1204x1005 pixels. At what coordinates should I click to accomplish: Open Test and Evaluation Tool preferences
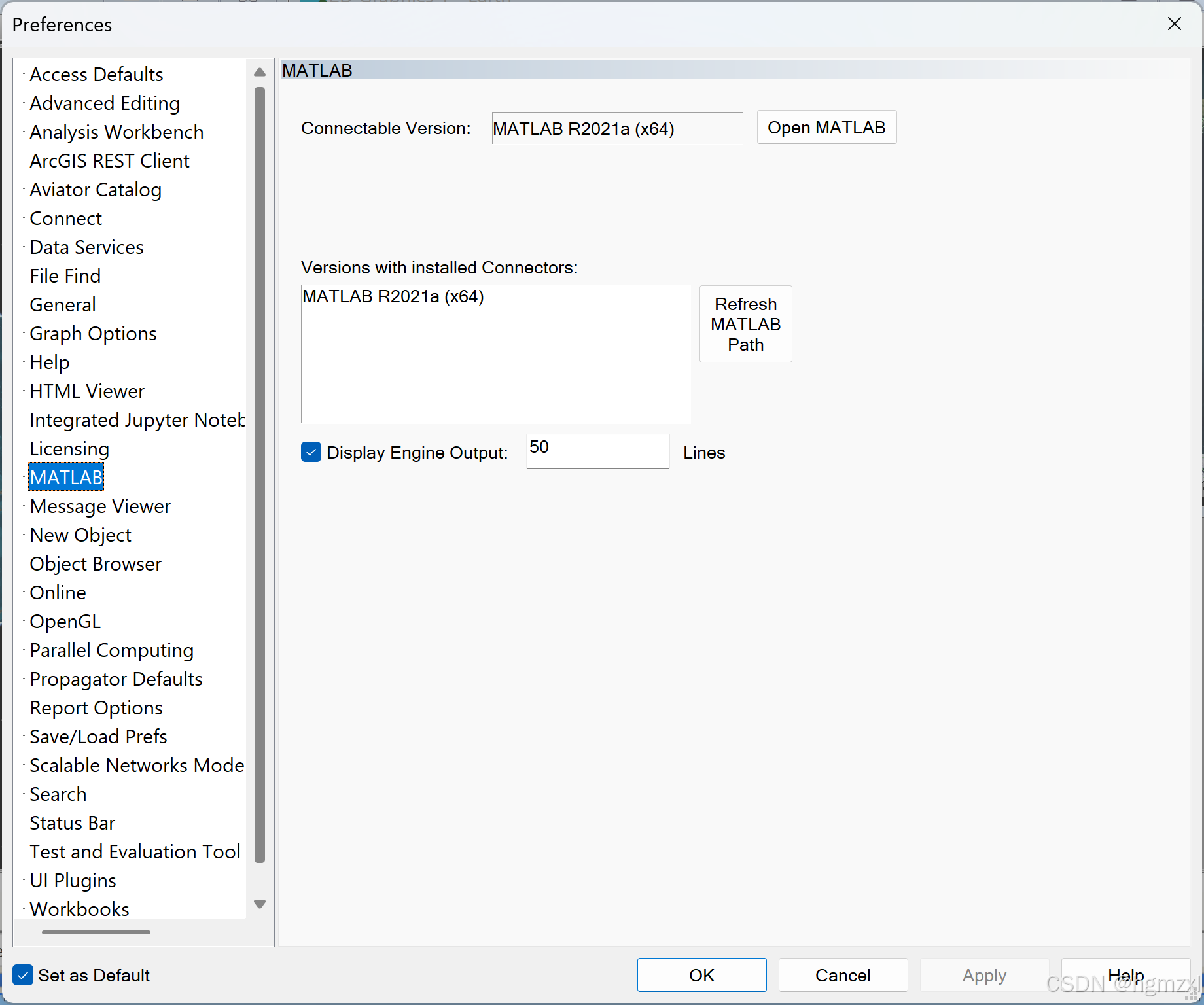(135, 852)
